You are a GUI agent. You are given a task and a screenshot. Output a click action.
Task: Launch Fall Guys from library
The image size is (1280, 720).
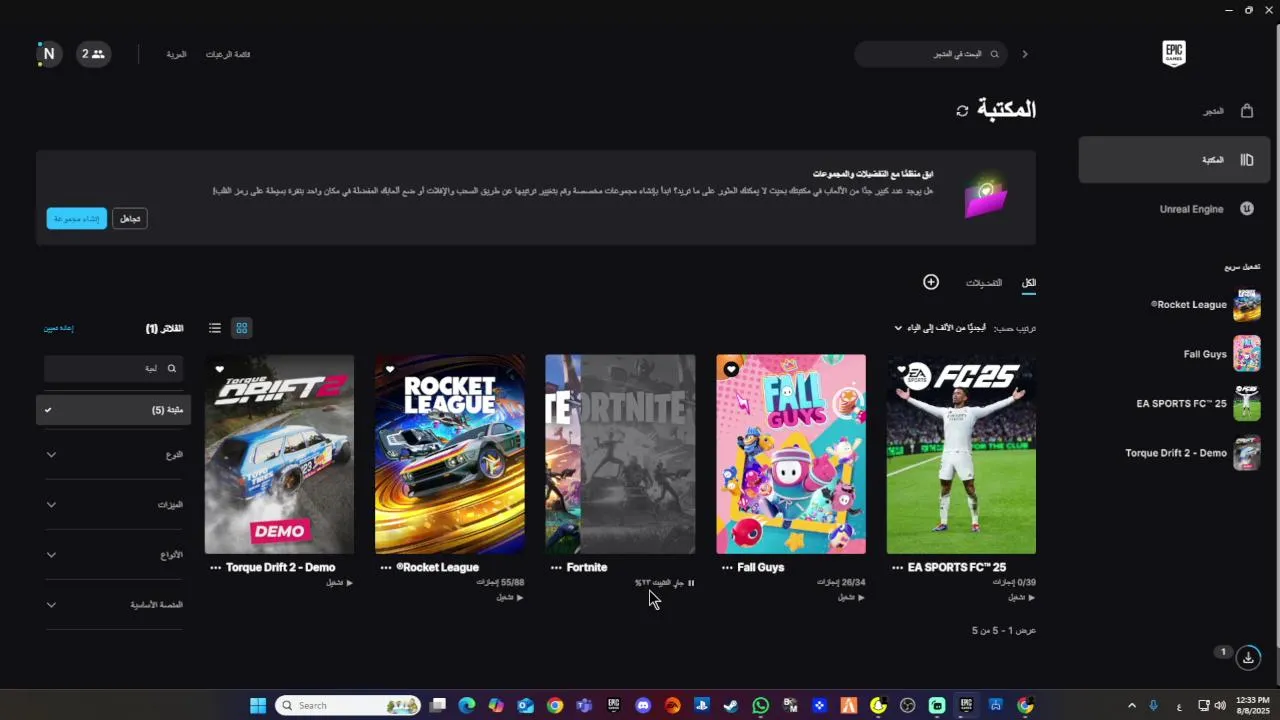pos(851,597)
